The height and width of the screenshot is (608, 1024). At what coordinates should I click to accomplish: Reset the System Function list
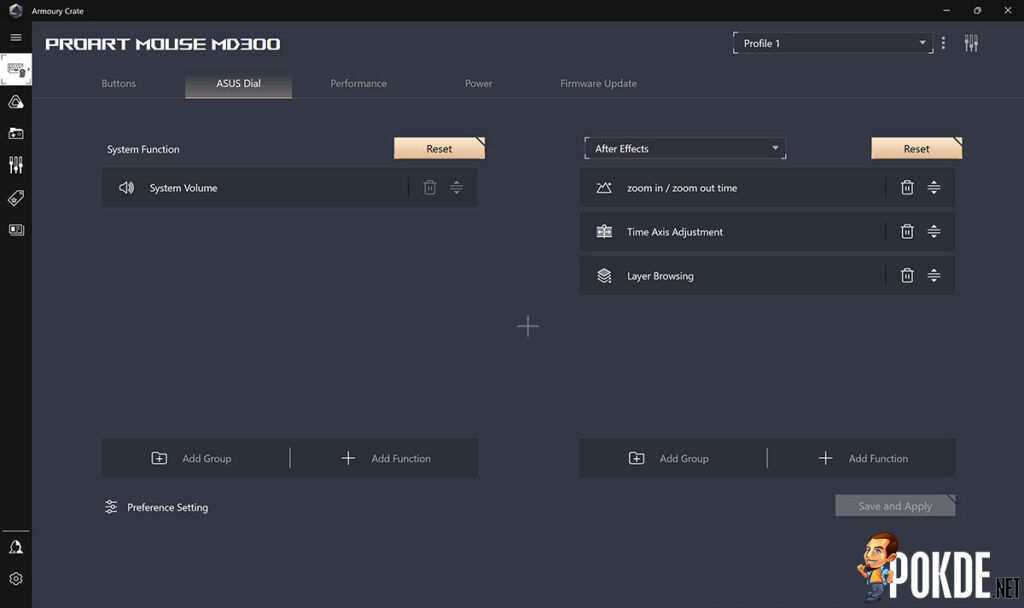click(x=440, y=148)
